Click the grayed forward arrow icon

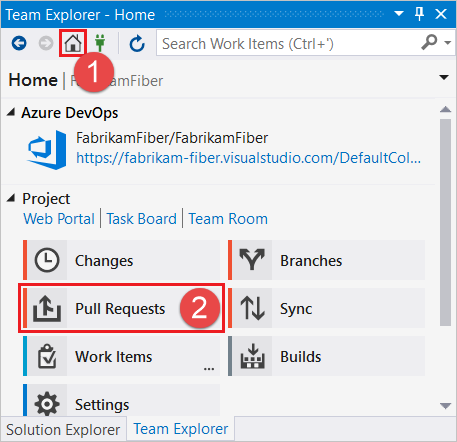(x=46, y=43)
